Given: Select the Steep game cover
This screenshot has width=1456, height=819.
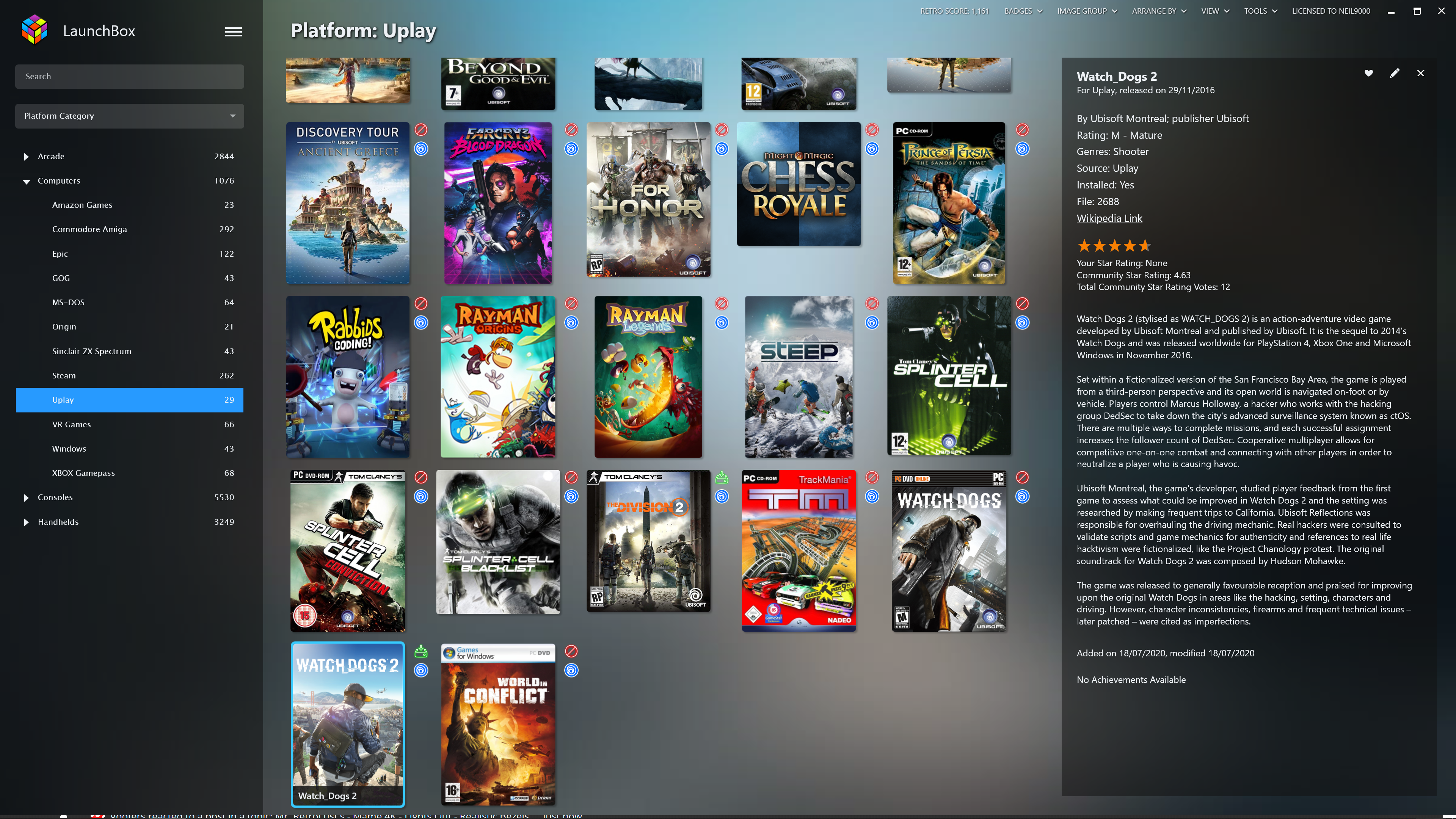Looking at the screenshot, I should pyautogui.click(x=799, y=377).
